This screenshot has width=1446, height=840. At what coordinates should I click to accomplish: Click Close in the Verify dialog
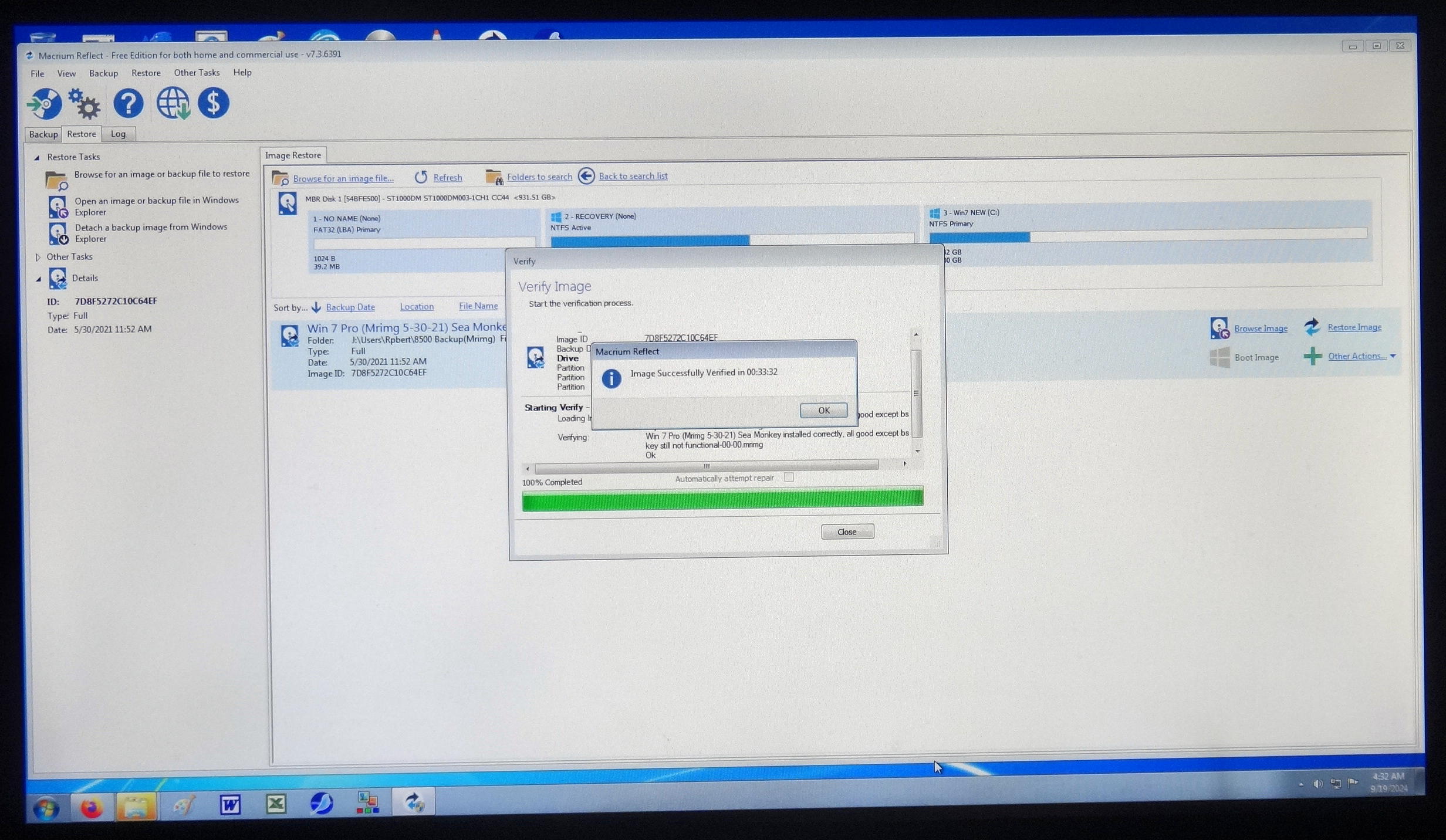click(847, 531)
